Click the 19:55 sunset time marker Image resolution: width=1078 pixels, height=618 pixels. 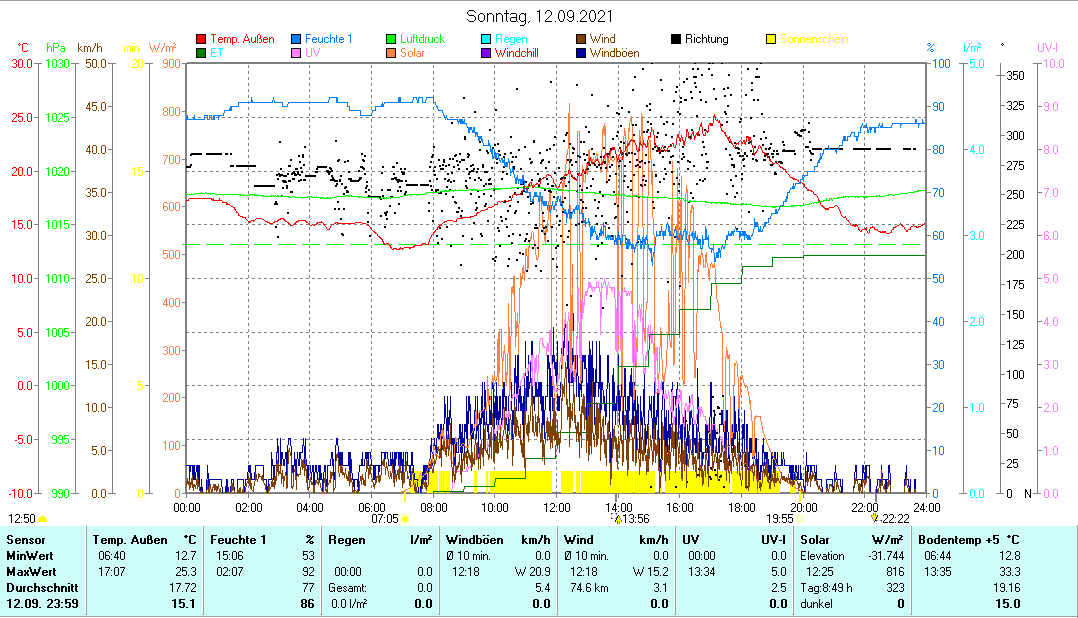click(x=779, y=519)
